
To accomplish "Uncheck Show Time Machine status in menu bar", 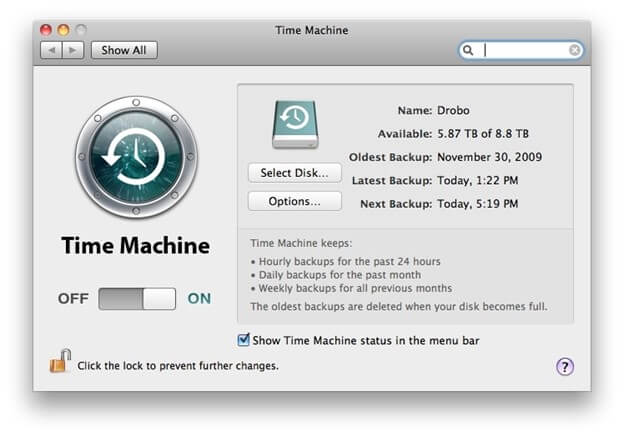I will tap(243, 340).
